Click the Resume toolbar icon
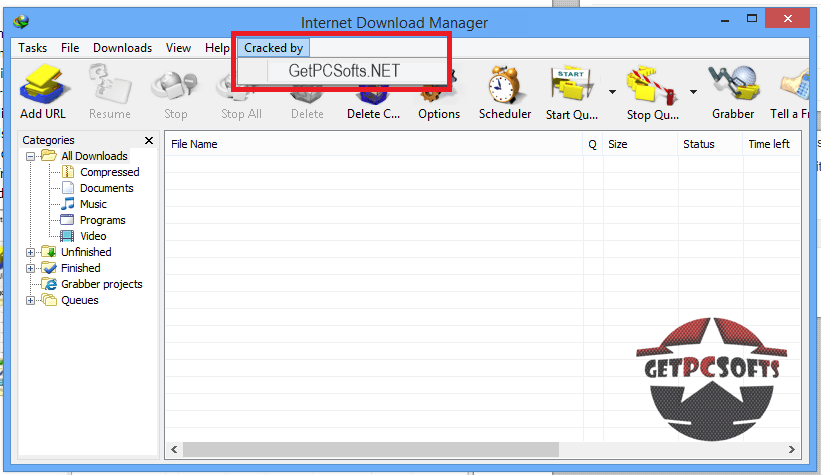 tap(110, 85)
